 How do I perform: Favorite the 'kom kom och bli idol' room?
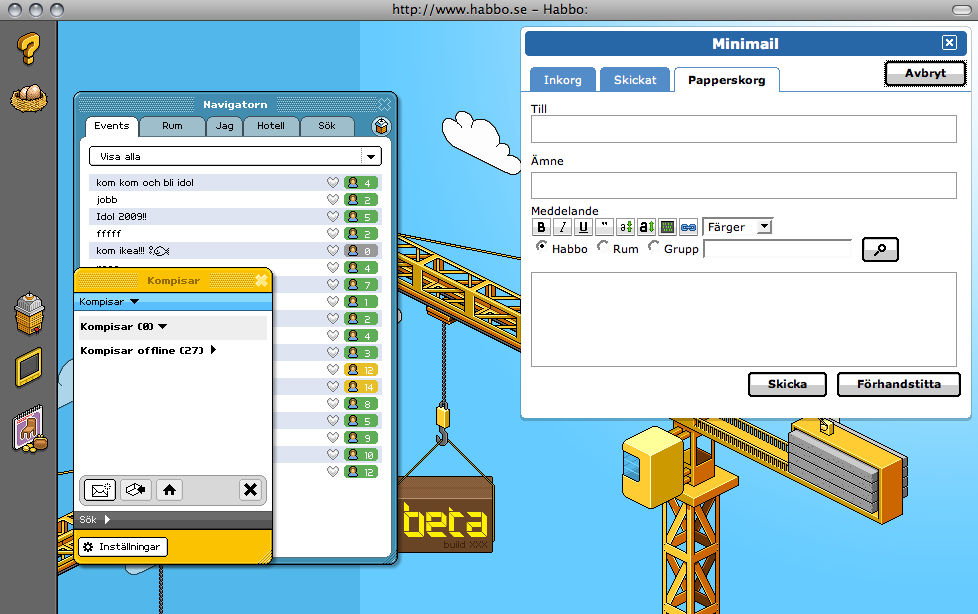coord(333,183)
